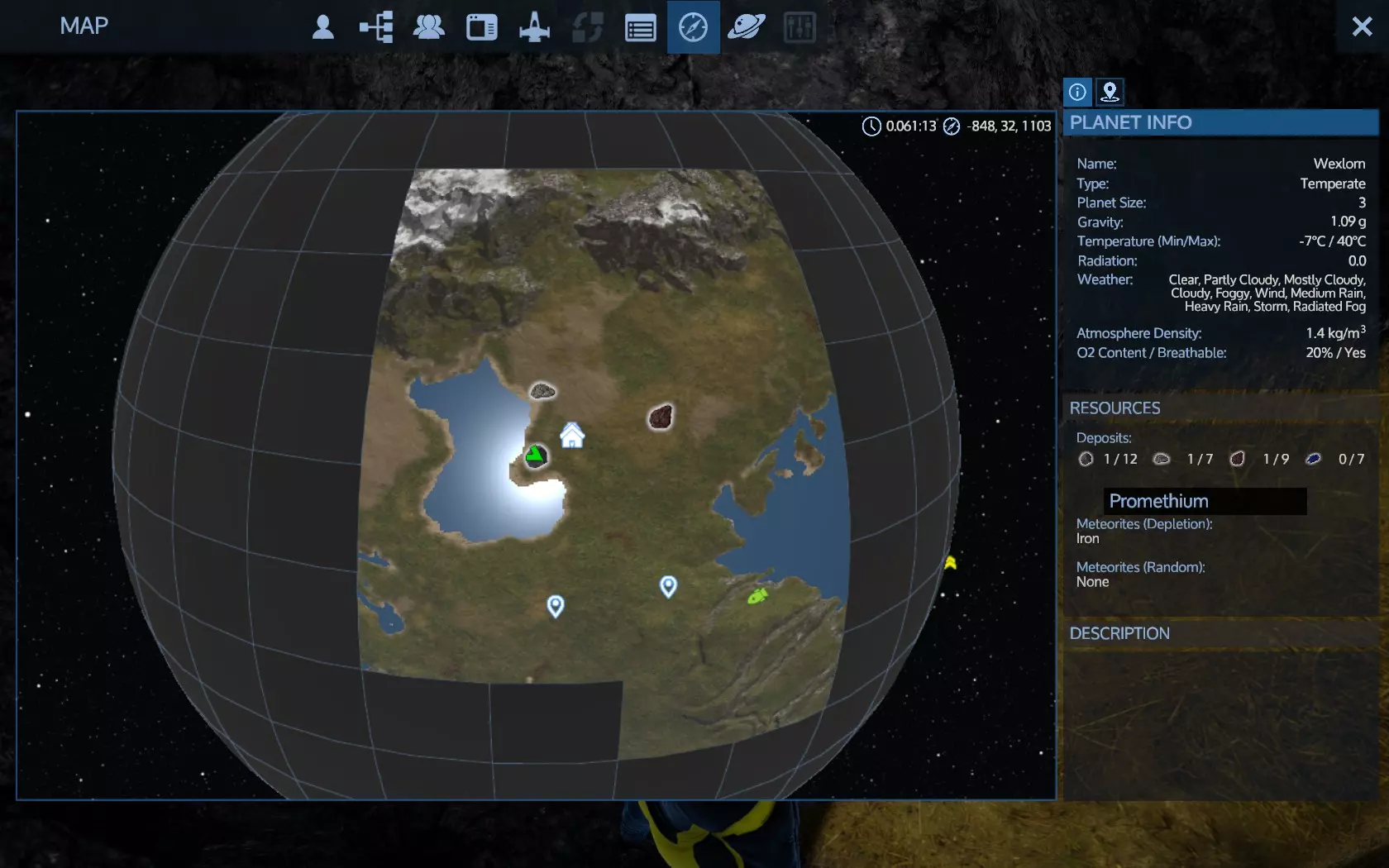Click the coordinates text -848, 32, 1103
The image size is (1389, 868).
[1010, 126]
